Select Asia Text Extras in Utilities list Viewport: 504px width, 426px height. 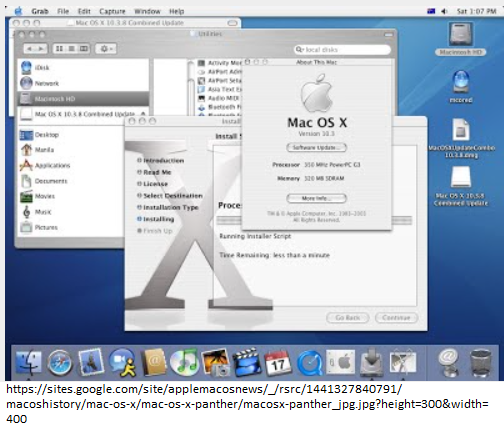[x=219, y=89]
